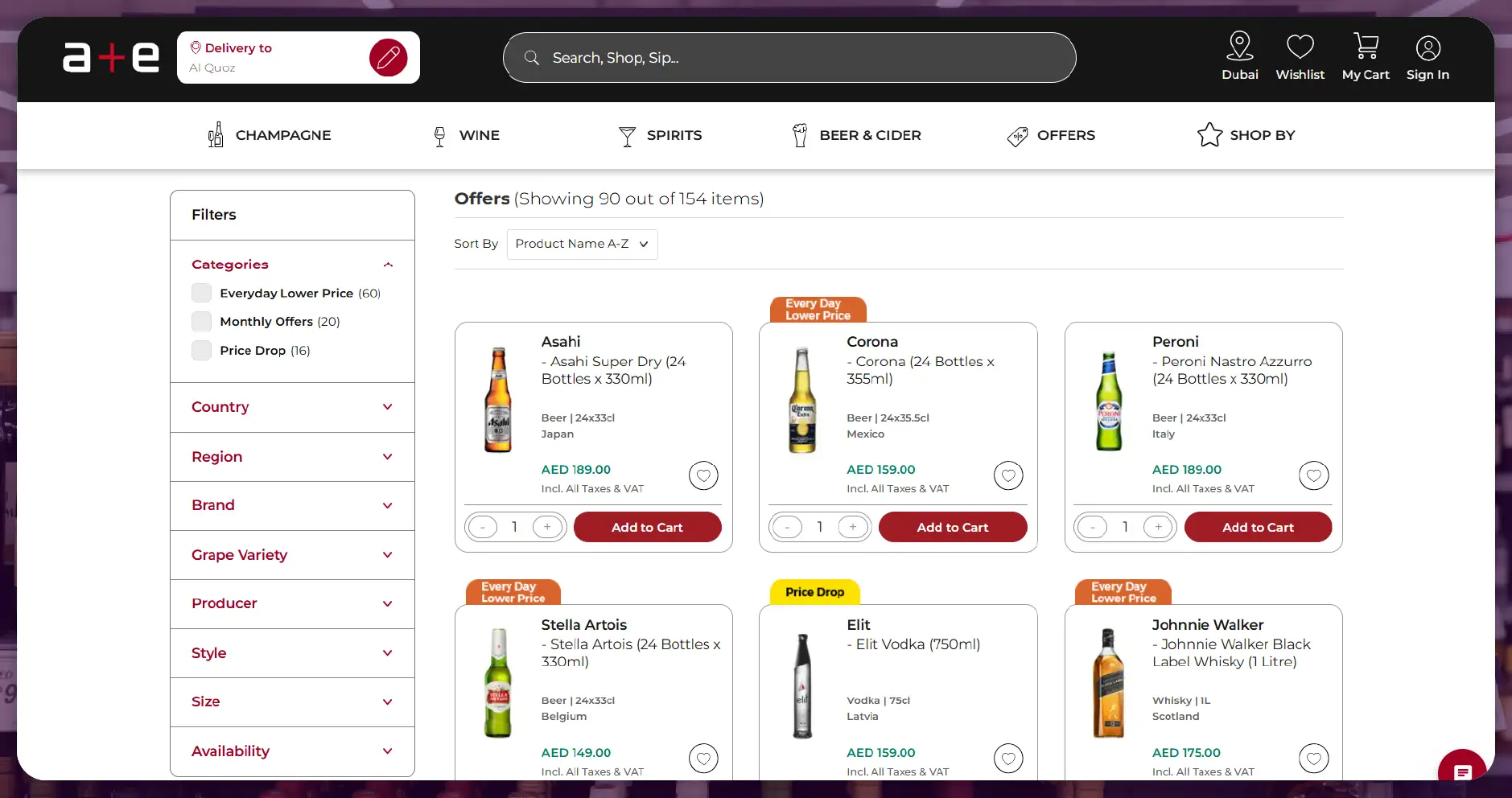Click inside the search bar
Screen dimensions: 1512x798
[x=787, y=57]
